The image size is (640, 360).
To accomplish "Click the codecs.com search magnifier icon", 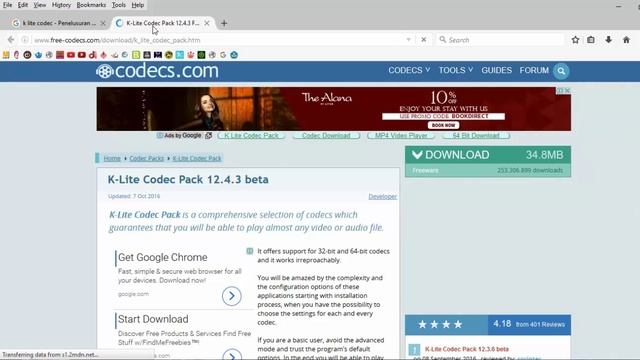I will (561, 71).
